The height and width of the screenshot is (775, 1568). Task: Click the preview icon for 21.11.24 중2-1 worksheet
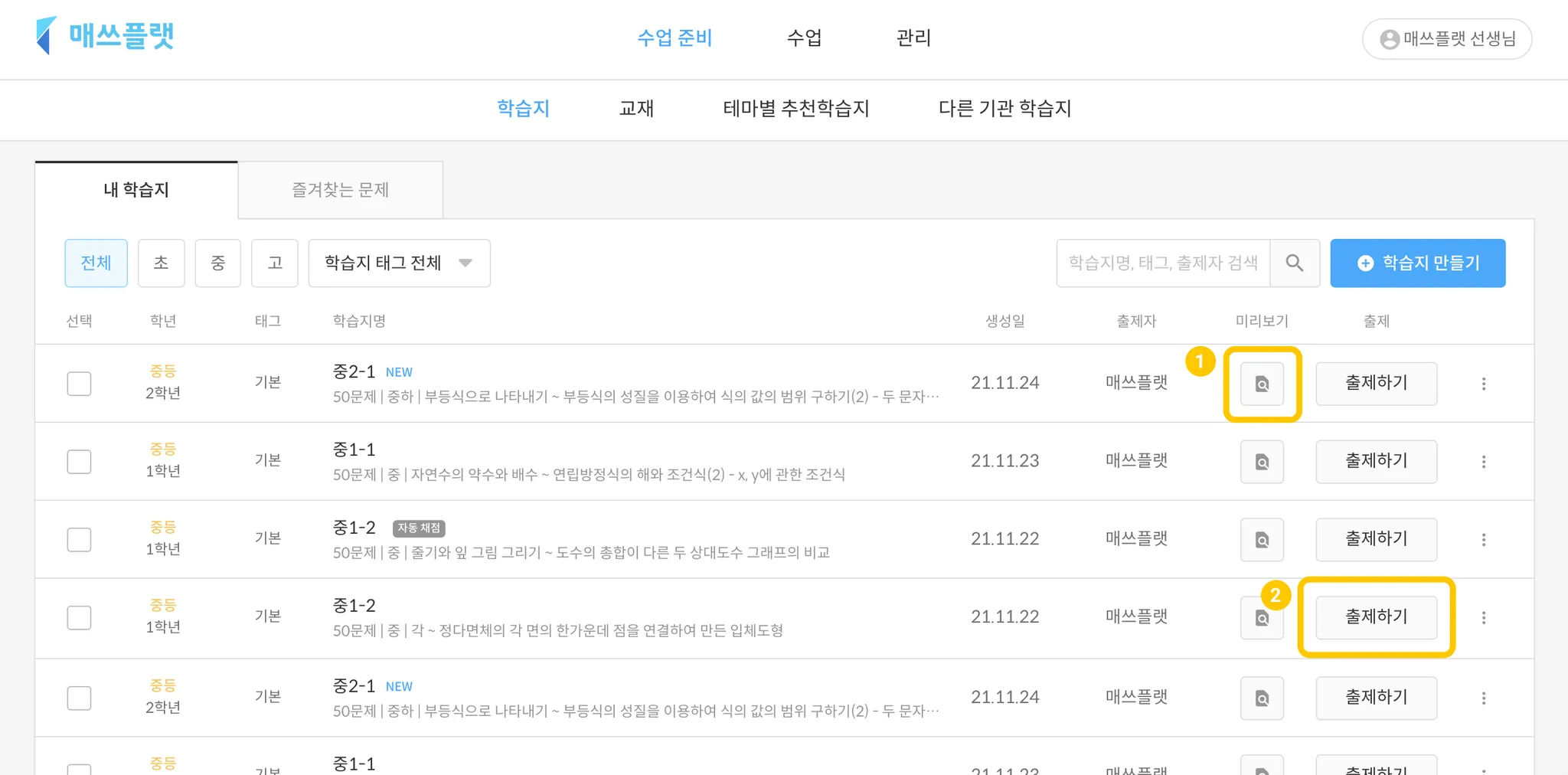pos(1262,384)
